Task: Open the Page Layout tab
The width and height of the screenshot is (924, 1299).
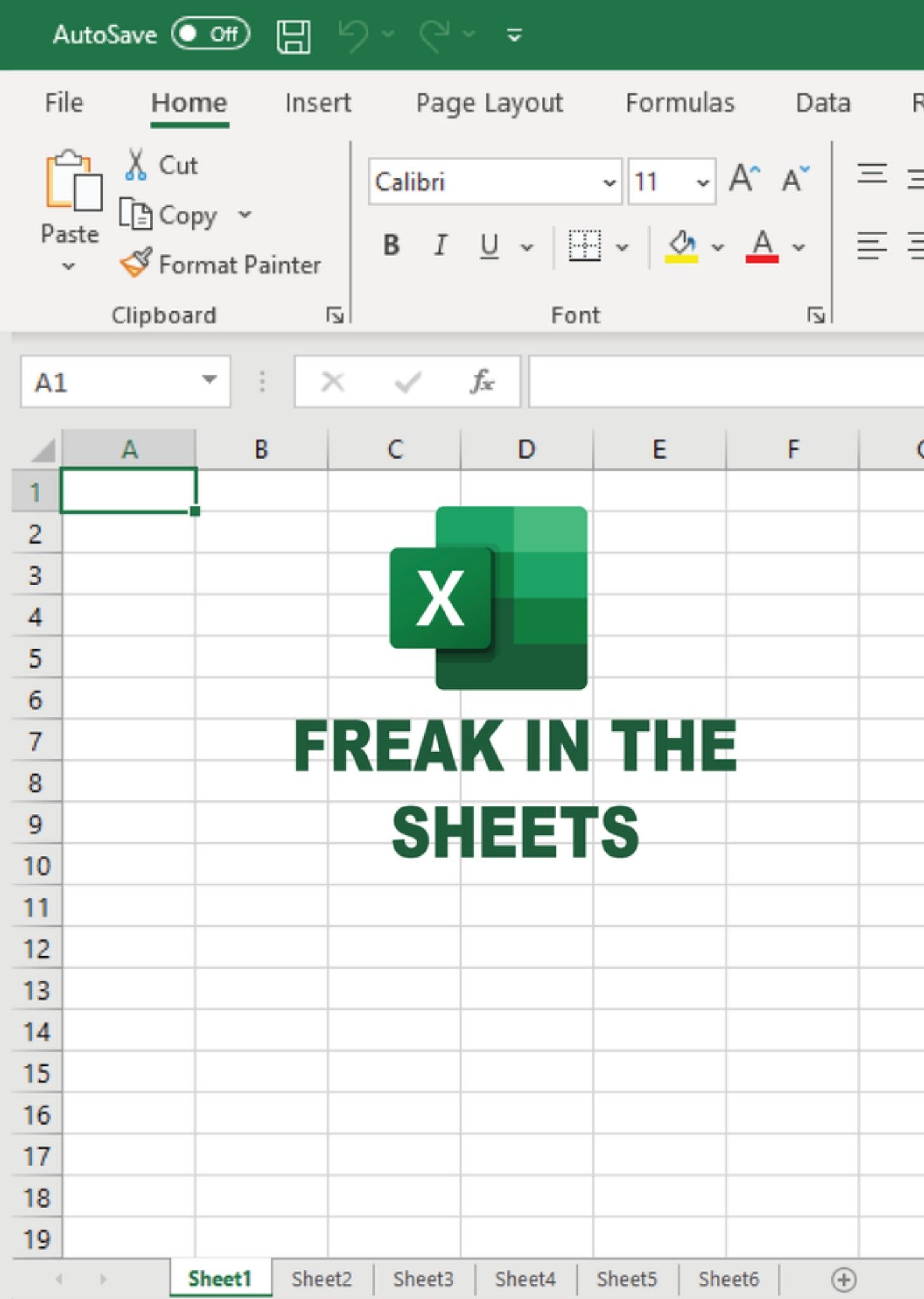Action: pyautogui.click(x=489, y=104)
